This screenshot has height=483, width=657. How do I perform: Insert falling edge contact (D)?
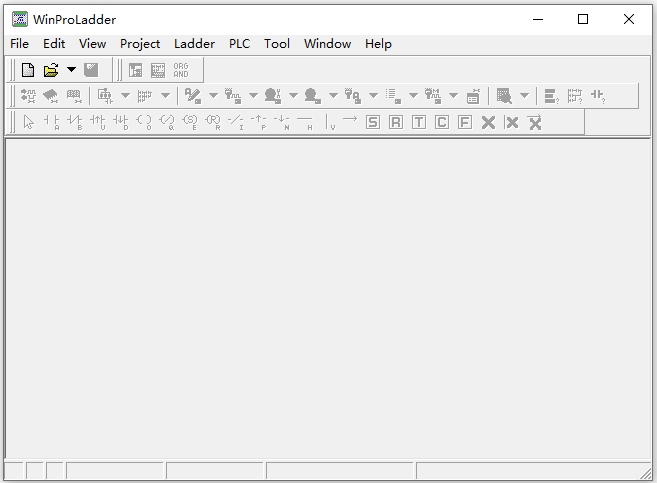[x=121, y=122]
